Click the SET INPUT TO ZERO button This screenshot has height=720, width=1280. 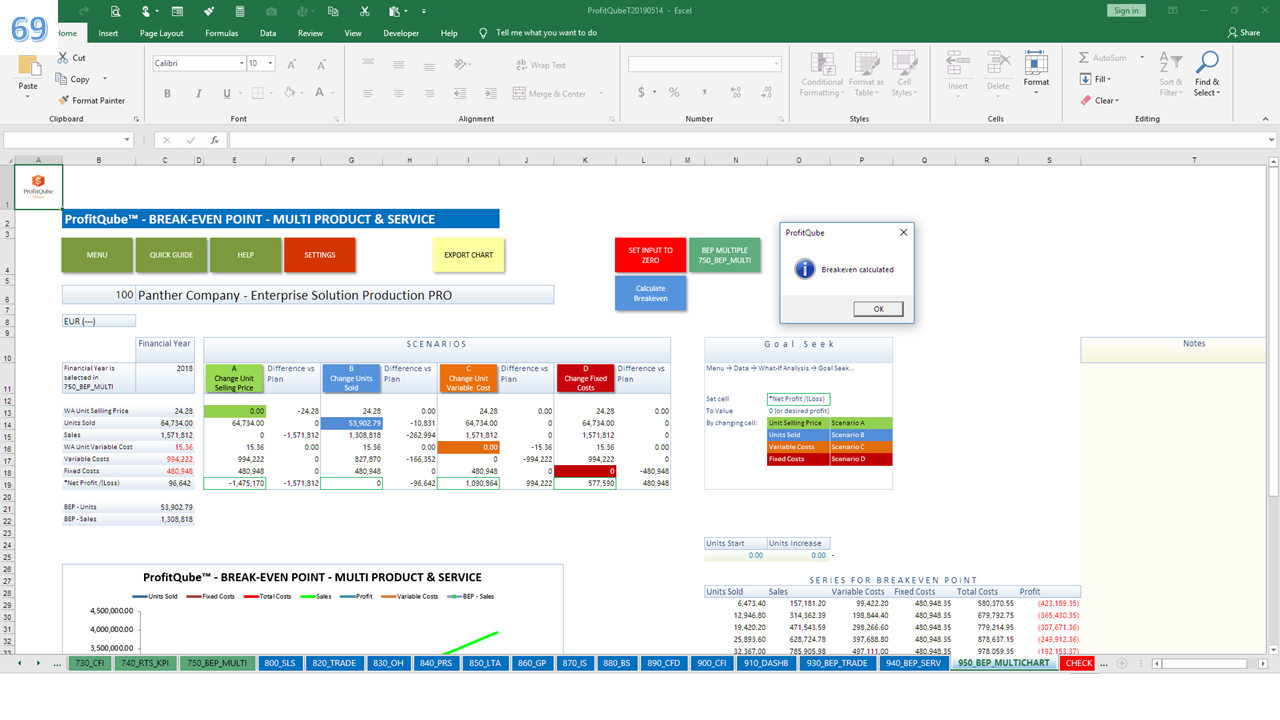point(650,255)
